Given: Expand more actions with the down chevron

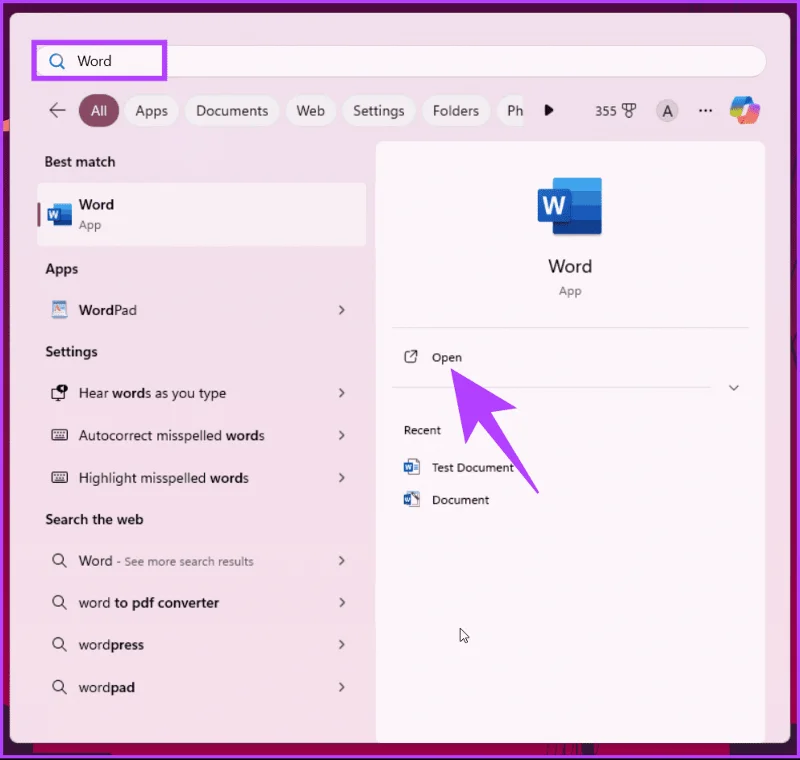Looking at the screenshot, I should pos(733,388).
